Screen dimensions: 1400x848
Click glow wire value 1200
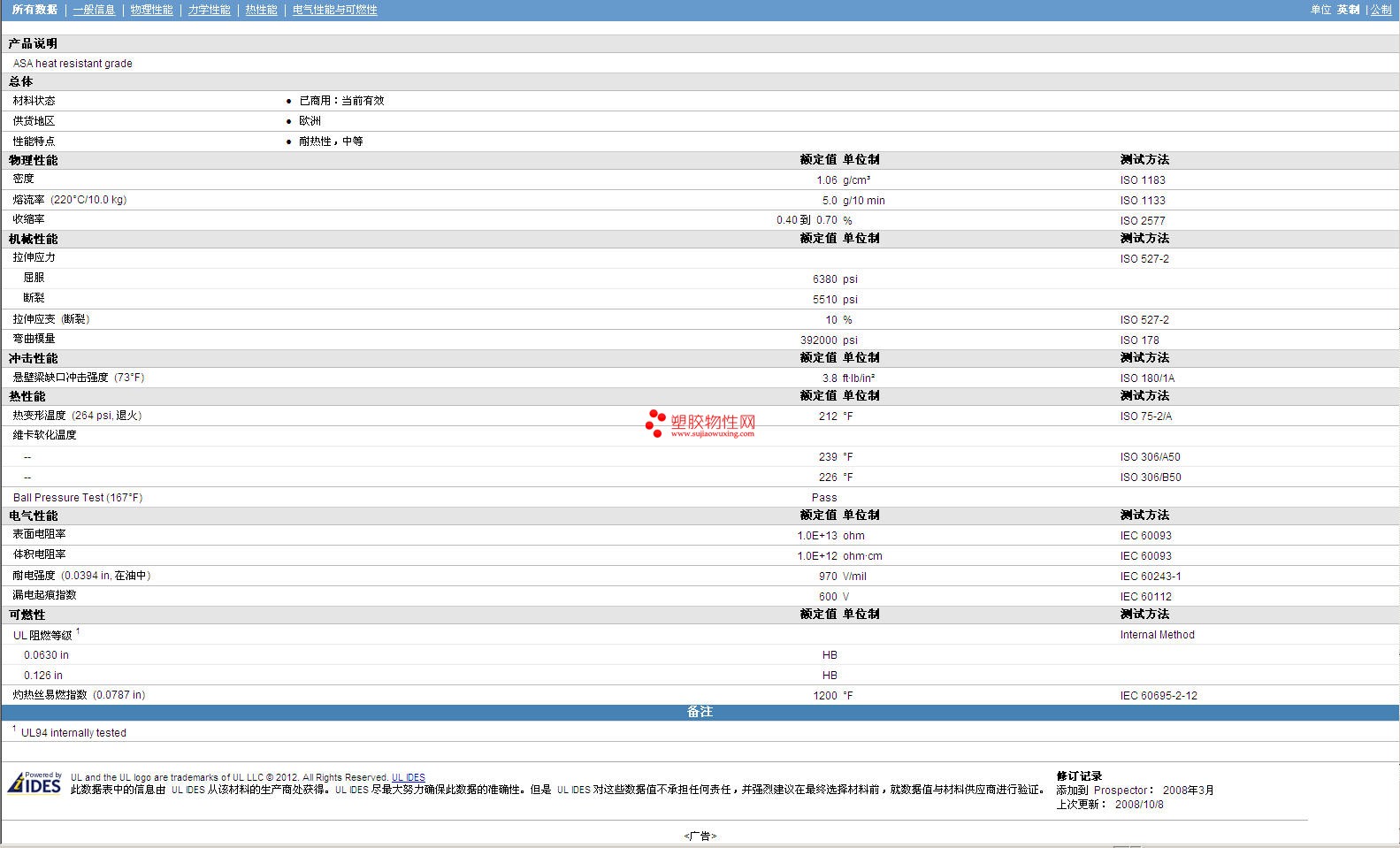pyautogui.click(x=825, y=696)
